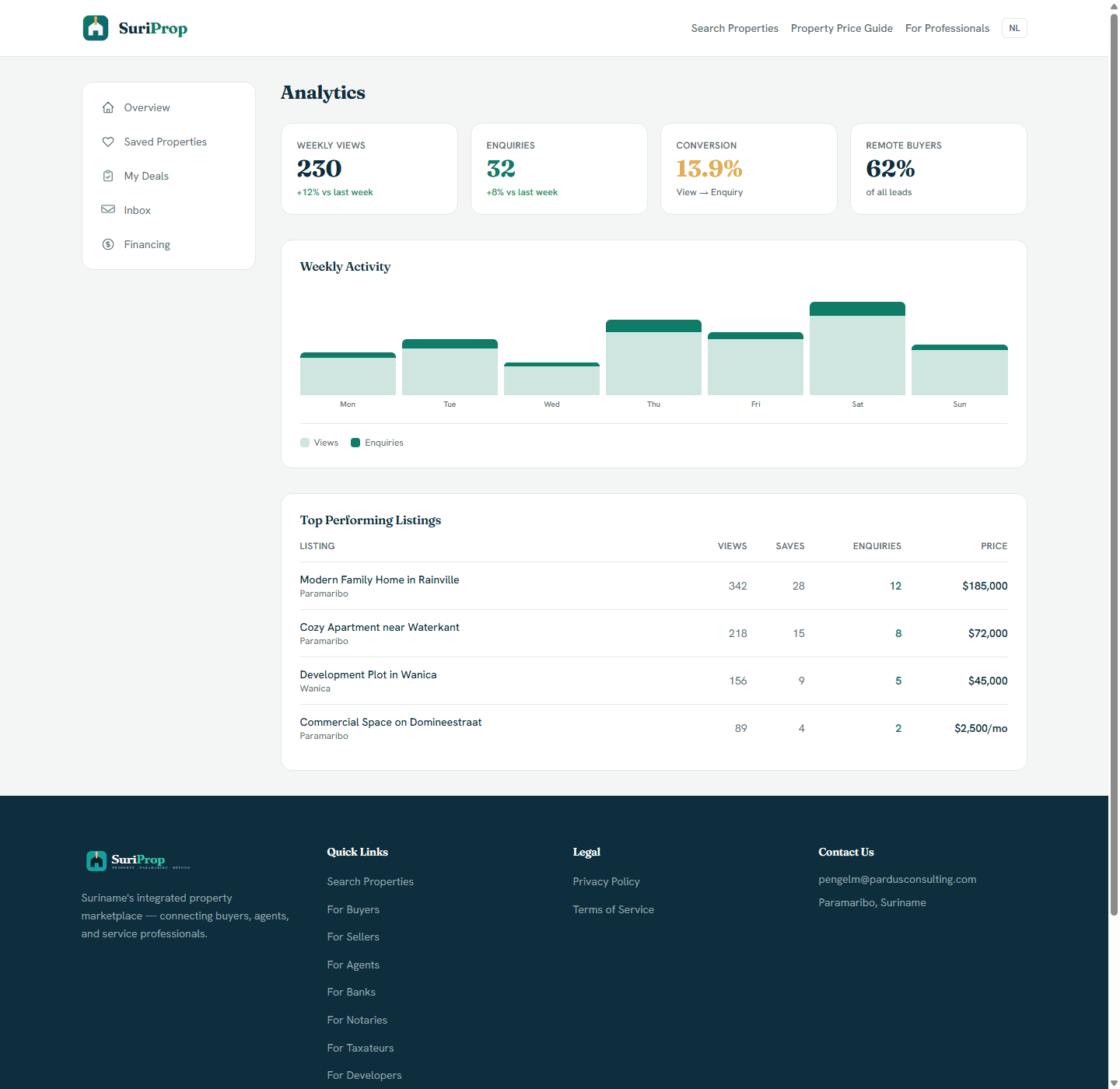The height and width of the screenshot is (1089, 1120).
Task: Click the Views legend color swatch
Action: click(305, 443)
